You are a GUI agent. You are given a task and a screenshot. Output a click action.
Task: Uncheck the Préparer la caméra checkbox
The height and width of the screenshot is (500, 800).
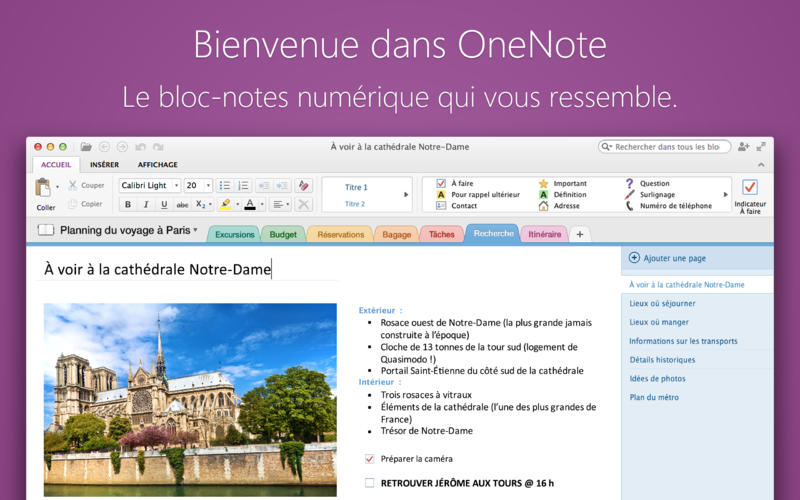tap(369, 459)
